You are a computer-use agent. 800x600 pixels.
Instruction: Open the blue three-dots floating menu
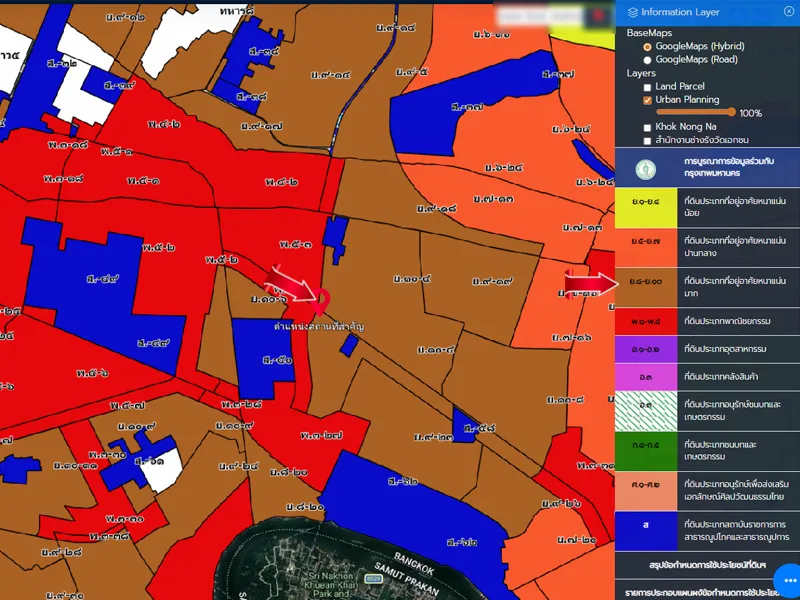coord(786,579)
